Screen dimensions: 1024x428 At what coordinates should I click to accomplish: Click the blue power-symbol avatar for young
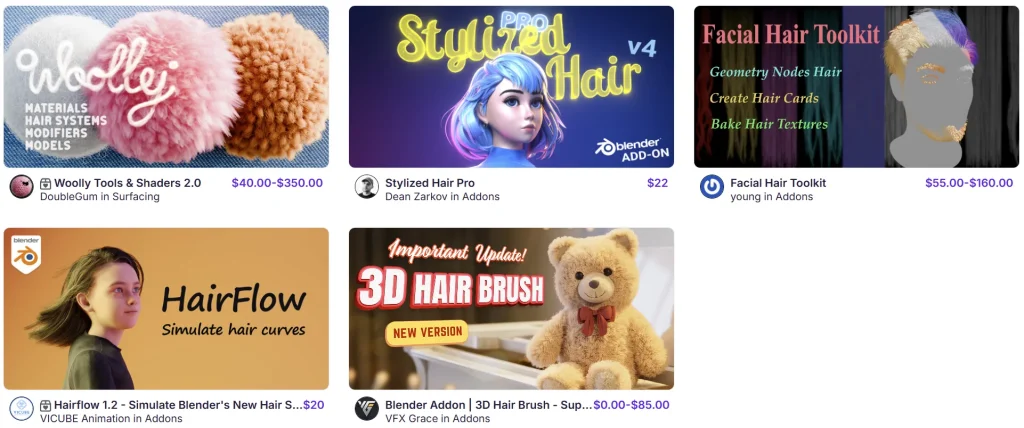point(712,187)
